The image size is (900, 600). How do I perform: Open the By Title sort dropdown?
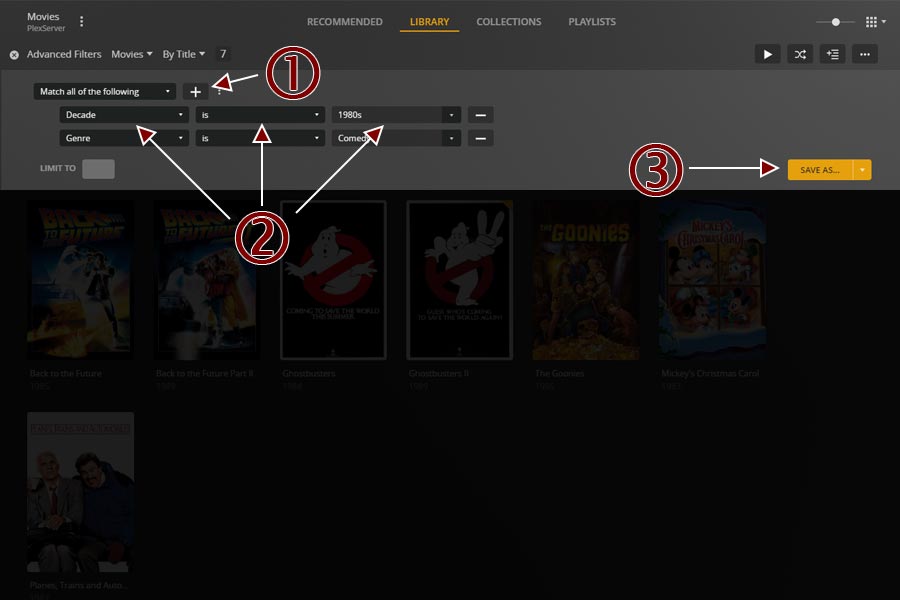184,54
